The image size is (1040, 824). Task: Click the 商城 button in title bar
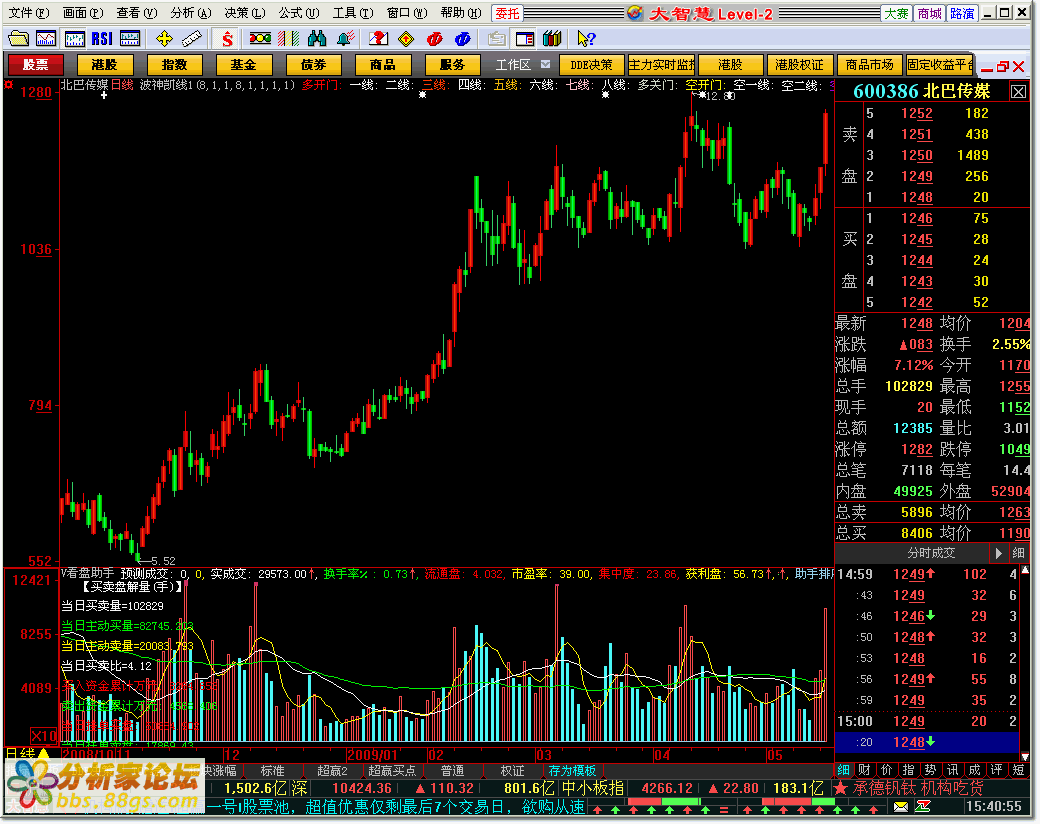point(929,13)
